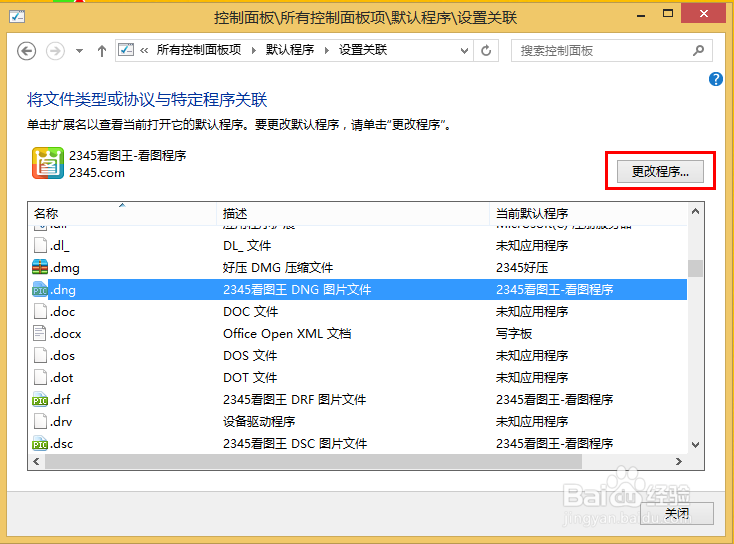Go up one folder level

[102, 51]
